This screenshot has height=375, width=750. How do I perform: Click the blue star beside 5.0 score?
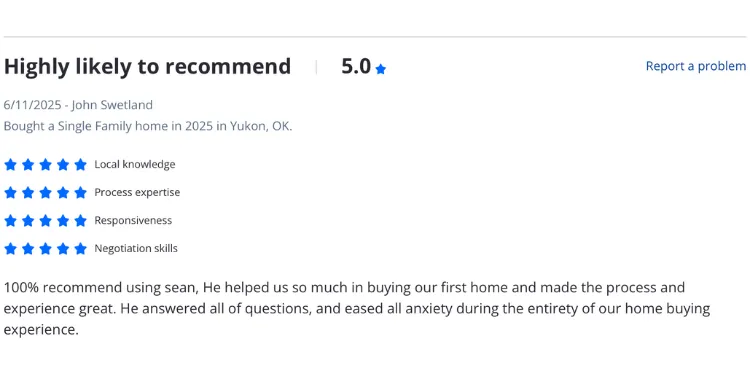[x=381, y=69]
